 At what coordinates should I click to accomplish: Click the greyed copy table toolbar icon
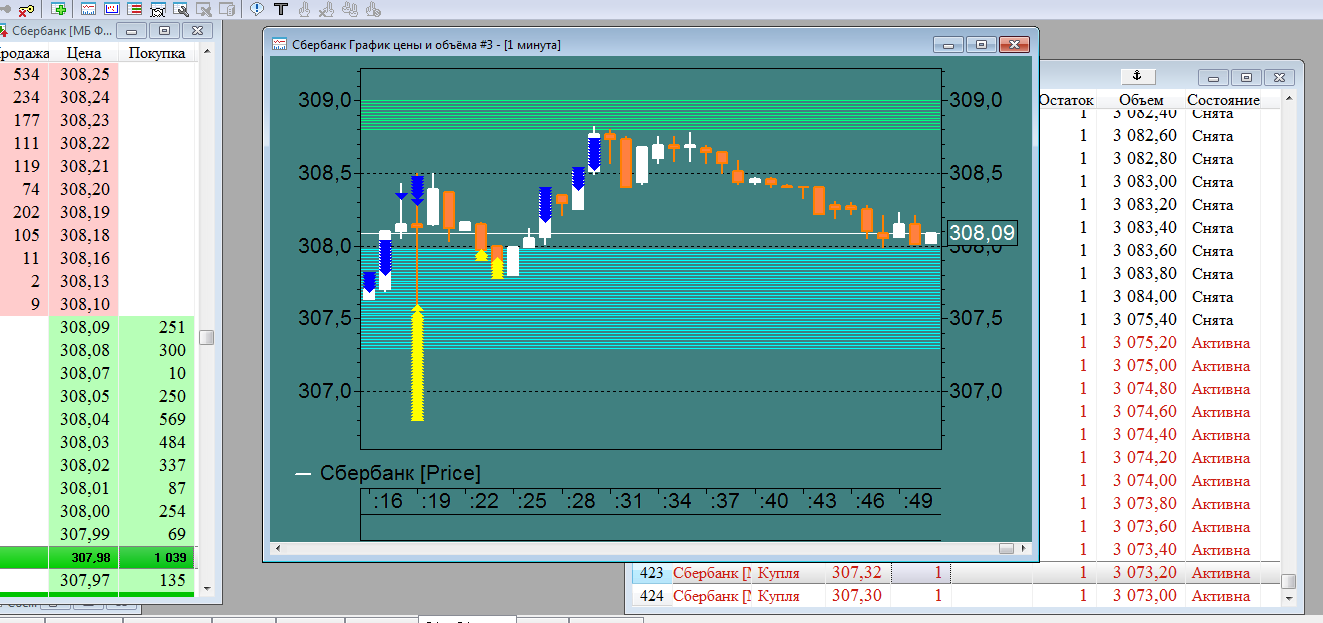(227, 9)
